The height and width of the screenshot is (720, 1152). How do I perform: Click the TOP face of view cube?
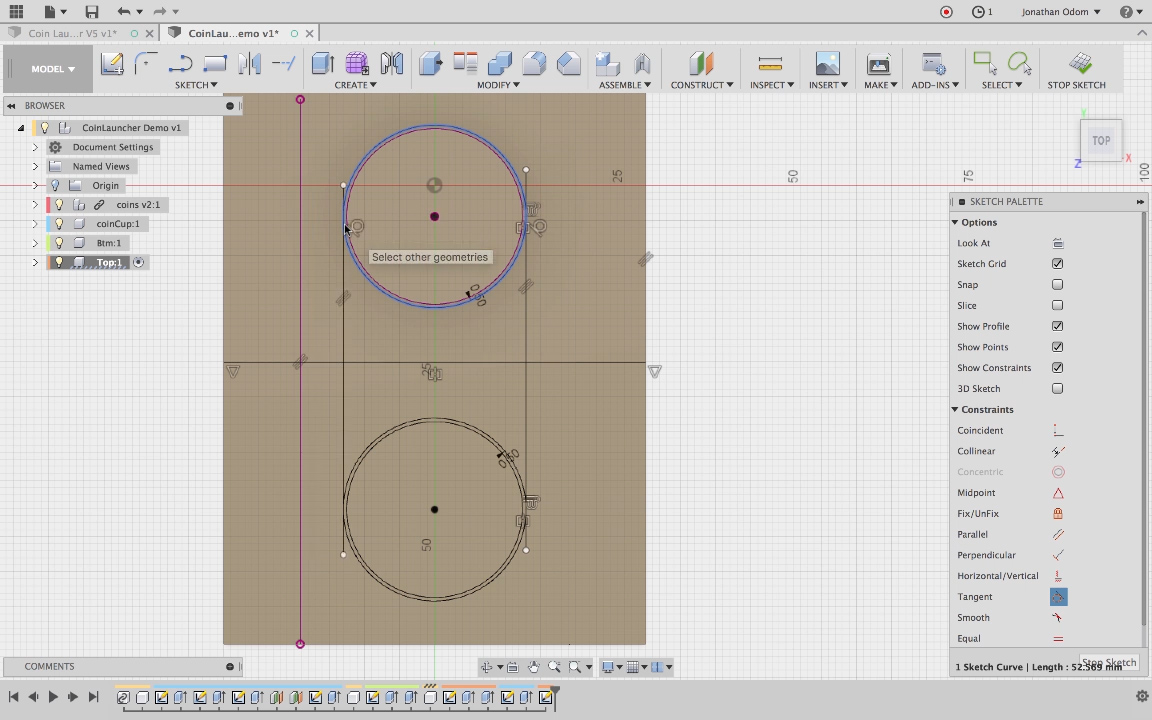click(x=1101, y=141)
